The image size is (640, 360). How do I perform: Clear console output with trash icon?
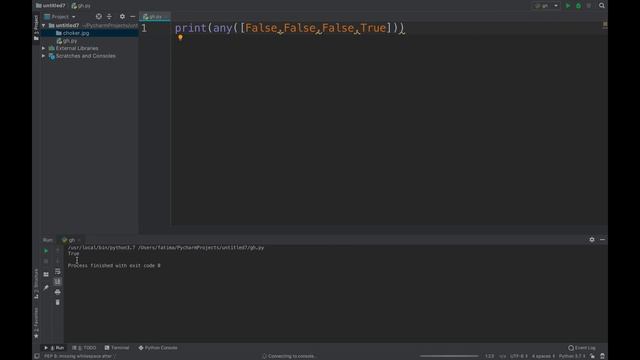click(58, 302)
